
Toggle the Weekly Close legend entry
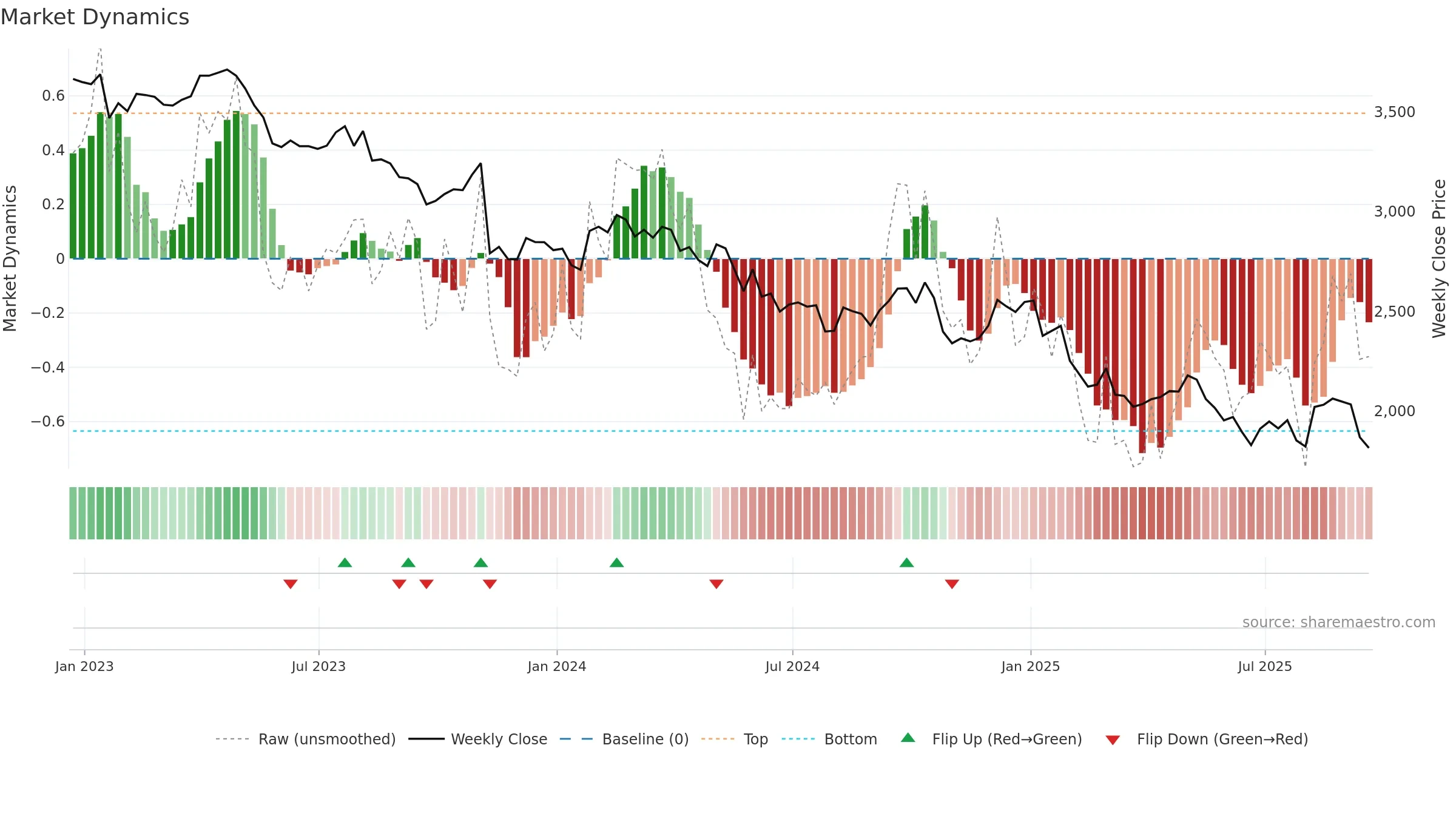coord(478,739)
